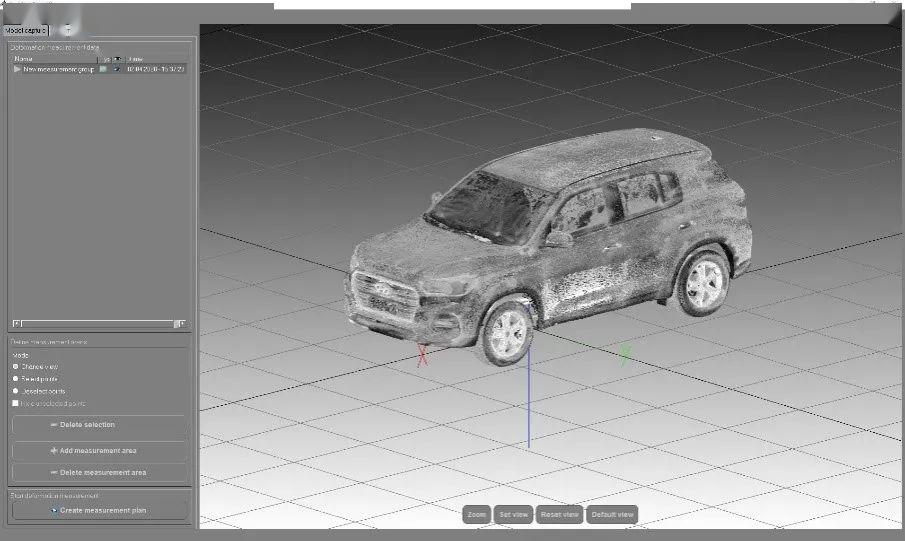Click the Name column header
Image resolution: width=905 pixels, height=541 pixels.
55,59
